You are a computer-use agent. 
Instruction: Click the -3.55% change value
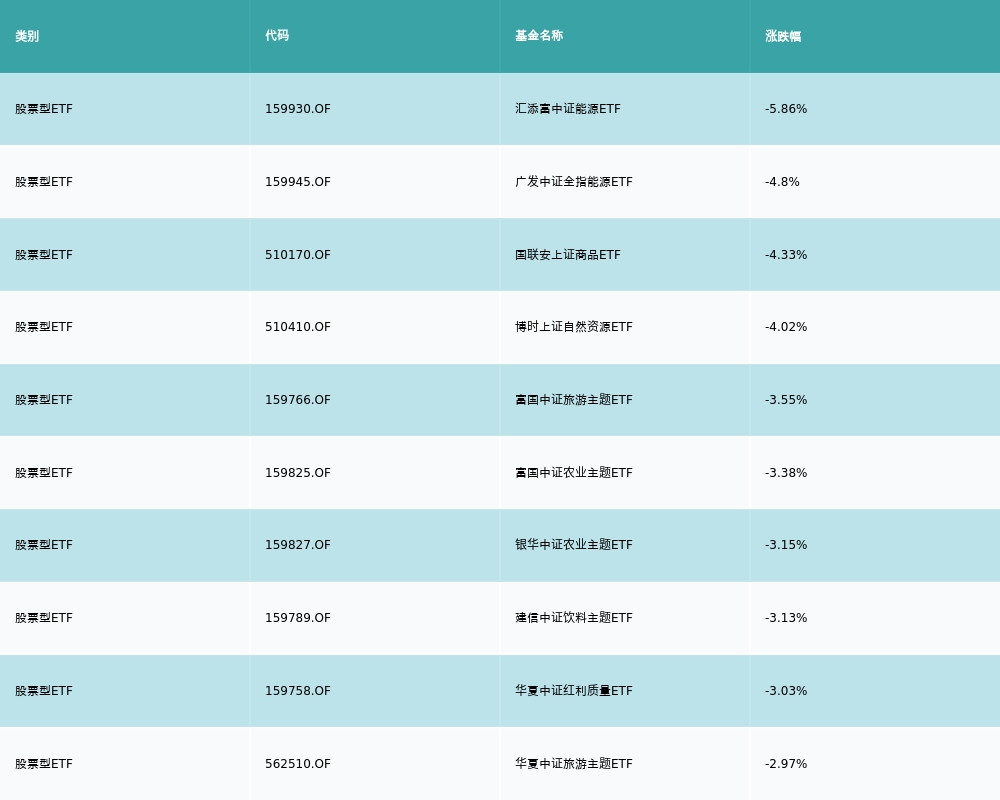coord(786,400)
